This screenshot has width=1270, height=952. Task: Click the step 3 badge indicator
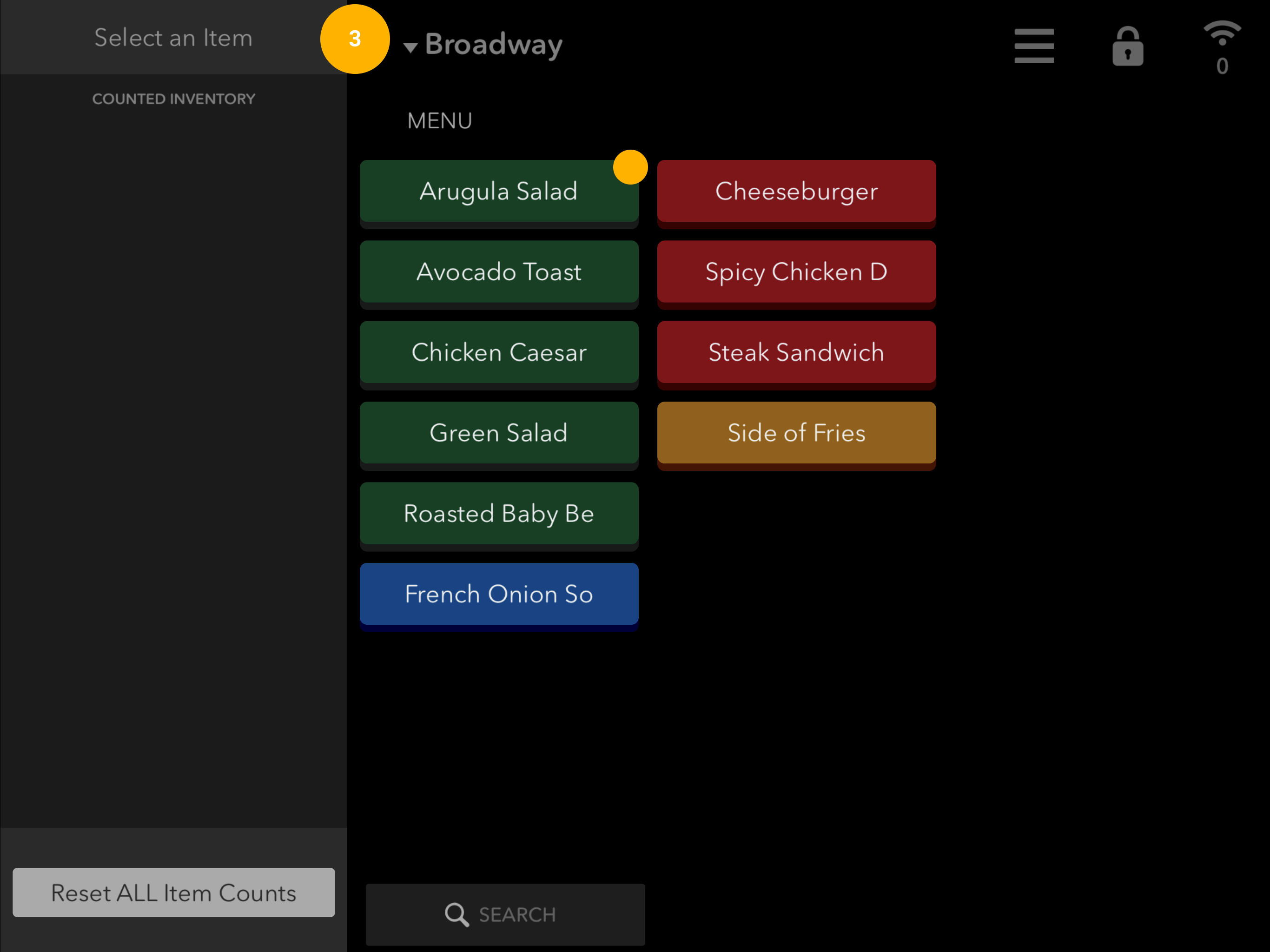355,39
